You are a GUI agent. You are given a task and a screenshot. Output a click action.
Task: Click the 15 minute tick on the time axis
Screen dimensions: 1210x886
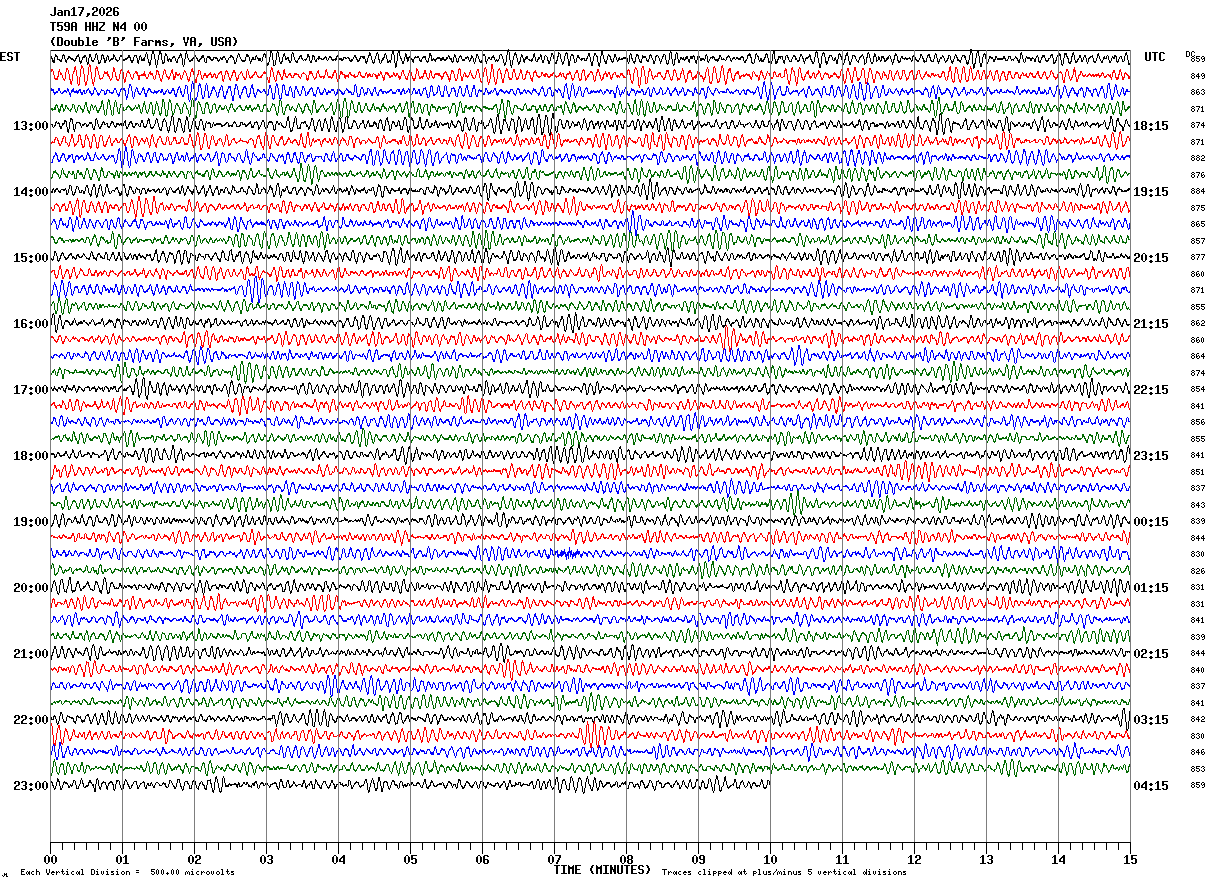coord(1130,859)
